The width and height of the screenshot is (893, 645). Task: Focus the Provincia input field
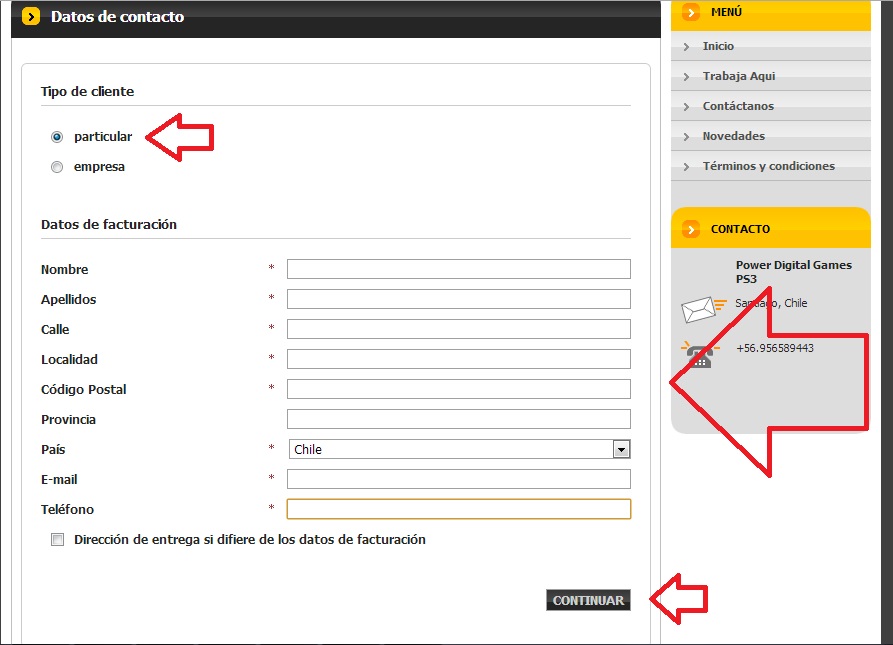tap(459, 419)
